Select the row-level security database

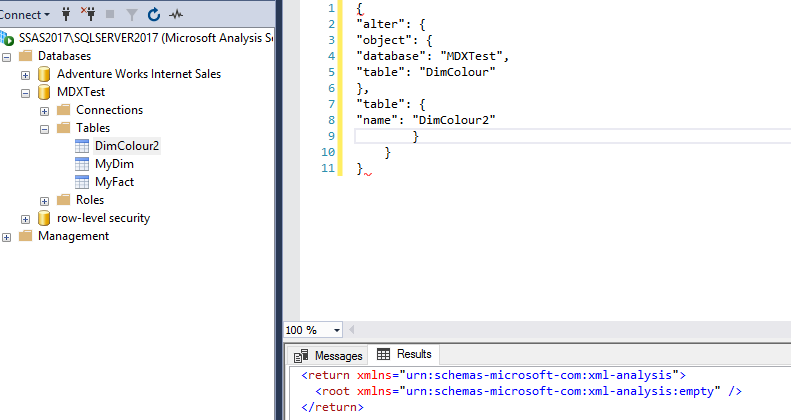103,218
